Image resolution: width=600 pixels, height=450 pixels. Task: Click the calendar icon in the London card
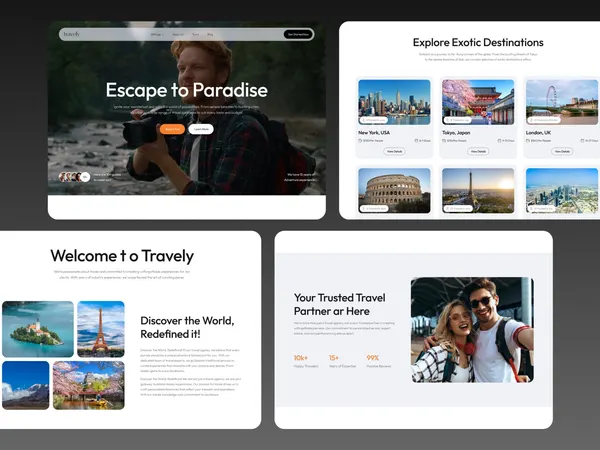[x=582, y=141]
